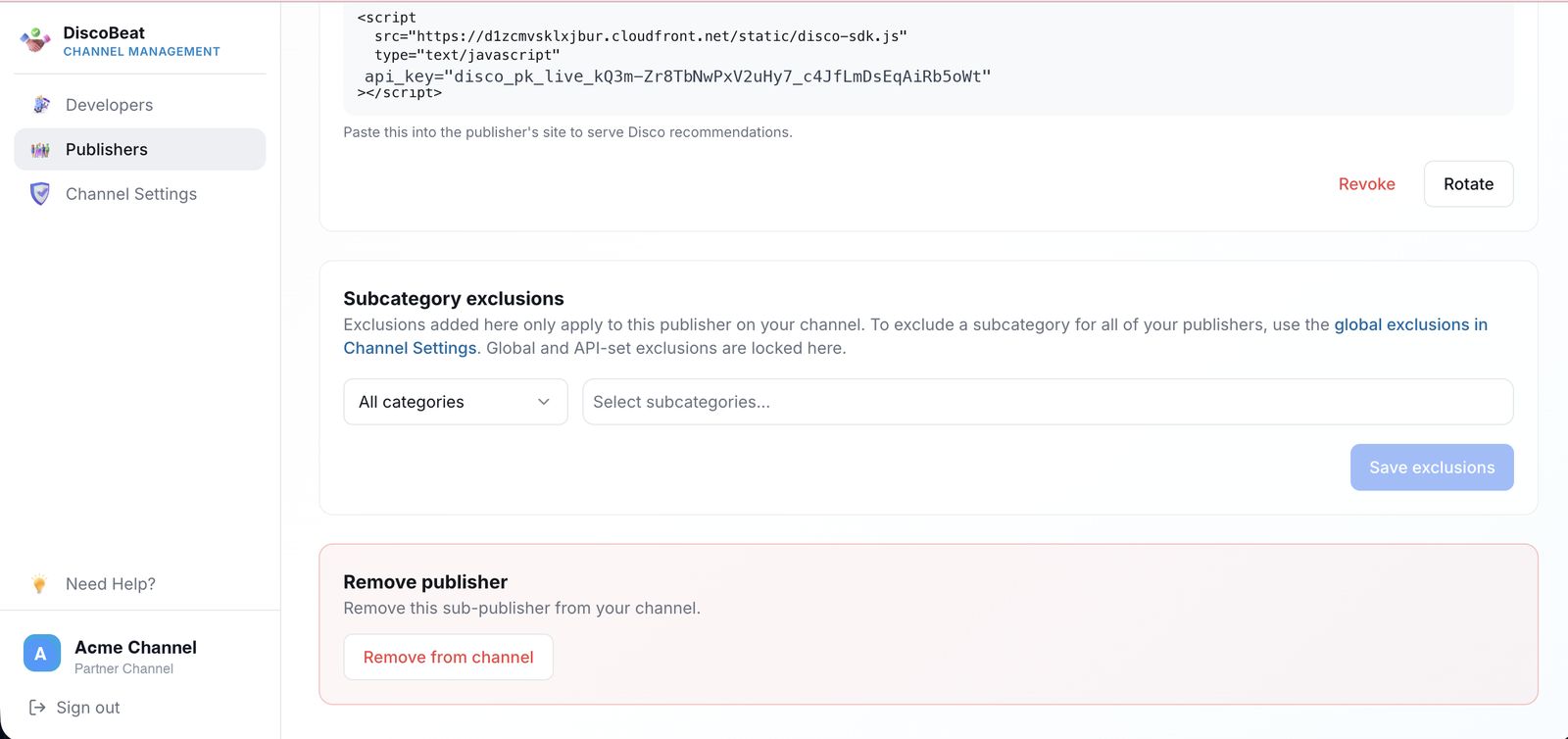Open Need Help? in sidebar

click(x=140, y=584)
